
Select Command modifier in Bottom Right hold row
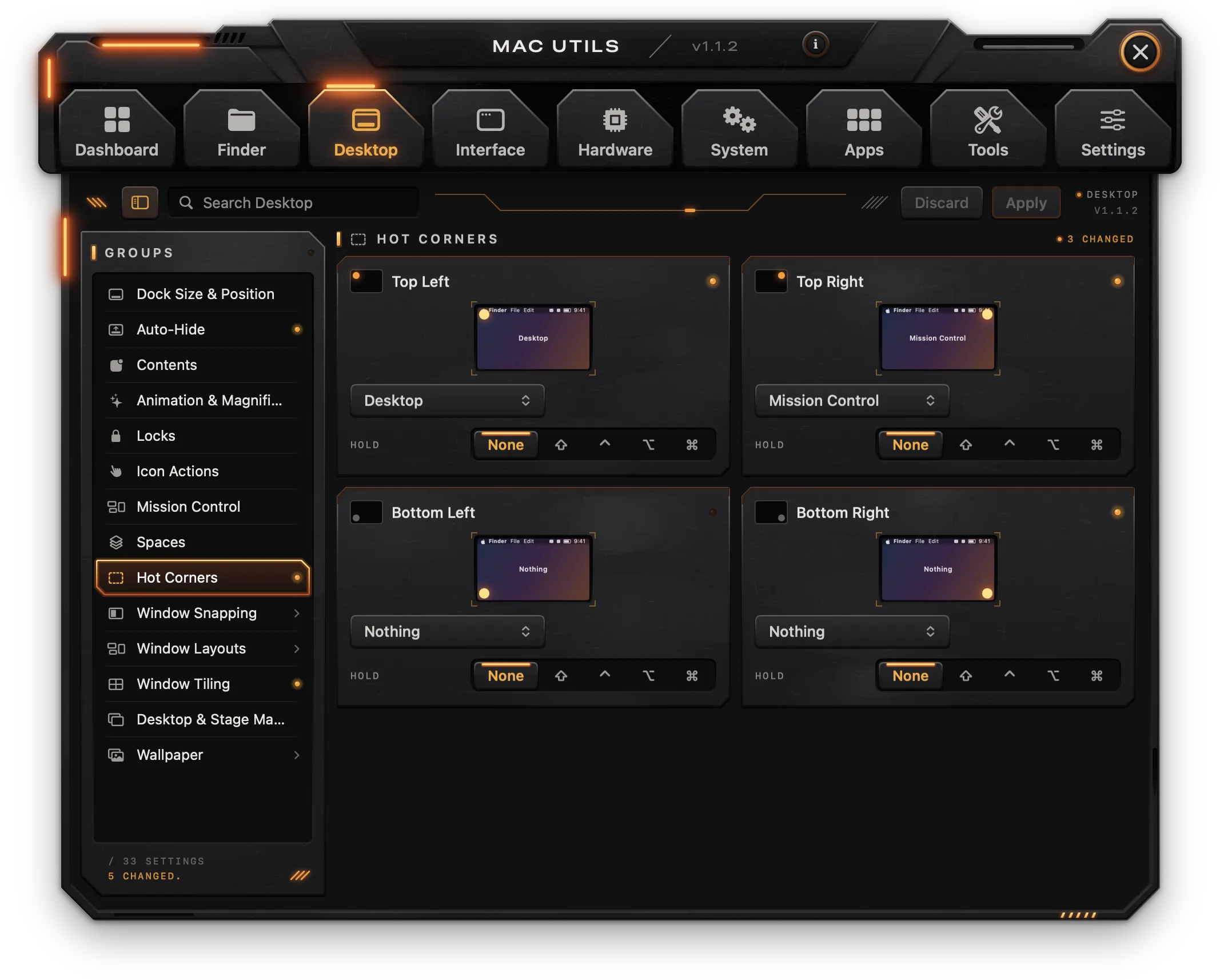pos(1097,676)
